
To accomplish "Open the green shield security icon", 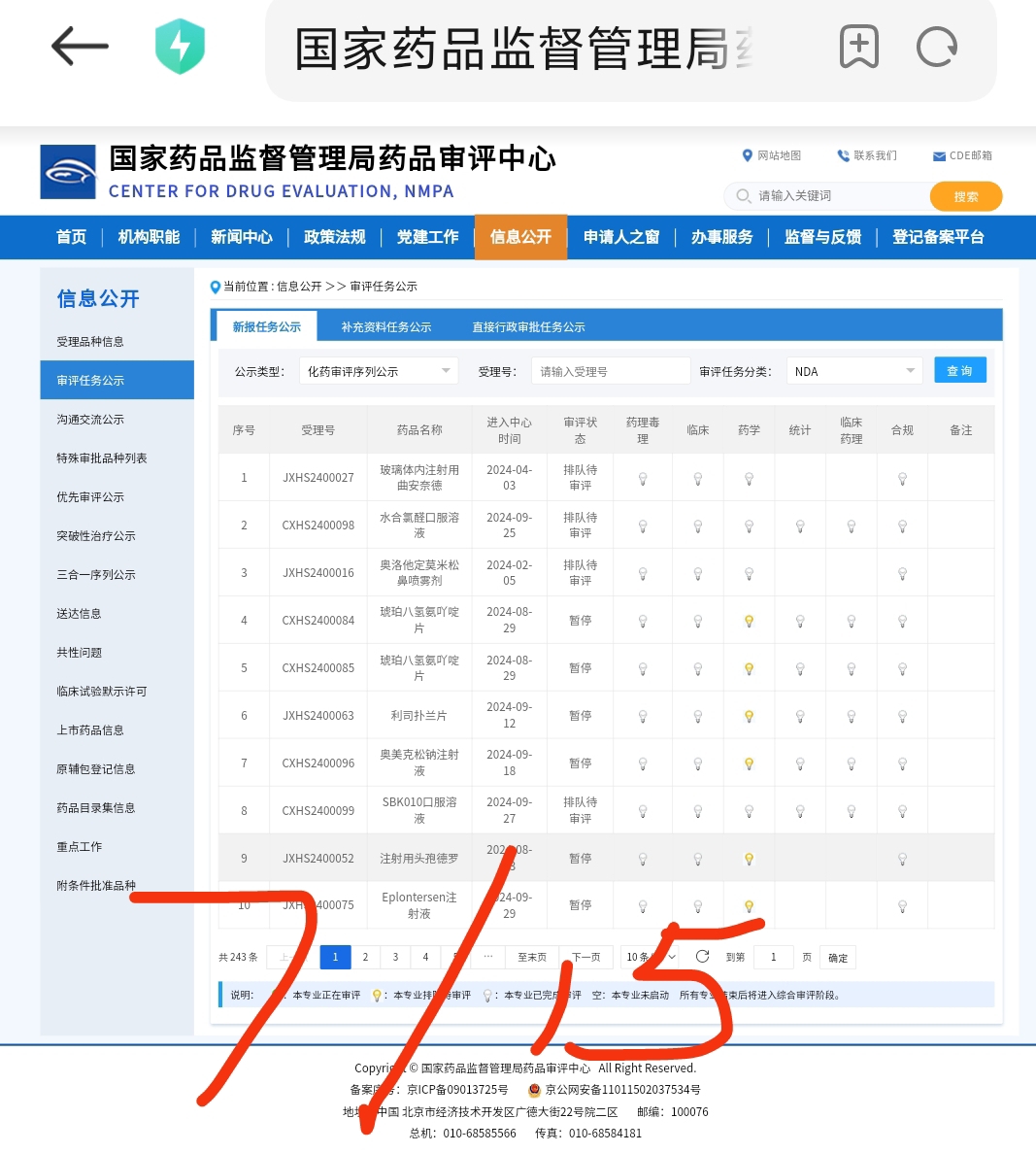I will pos(181,47).
